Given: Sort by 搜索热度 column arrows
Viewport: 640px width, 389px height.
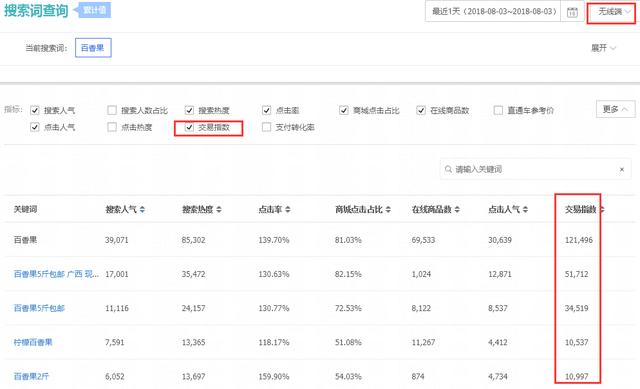Looking at the screenshot, I should [219, 209].
